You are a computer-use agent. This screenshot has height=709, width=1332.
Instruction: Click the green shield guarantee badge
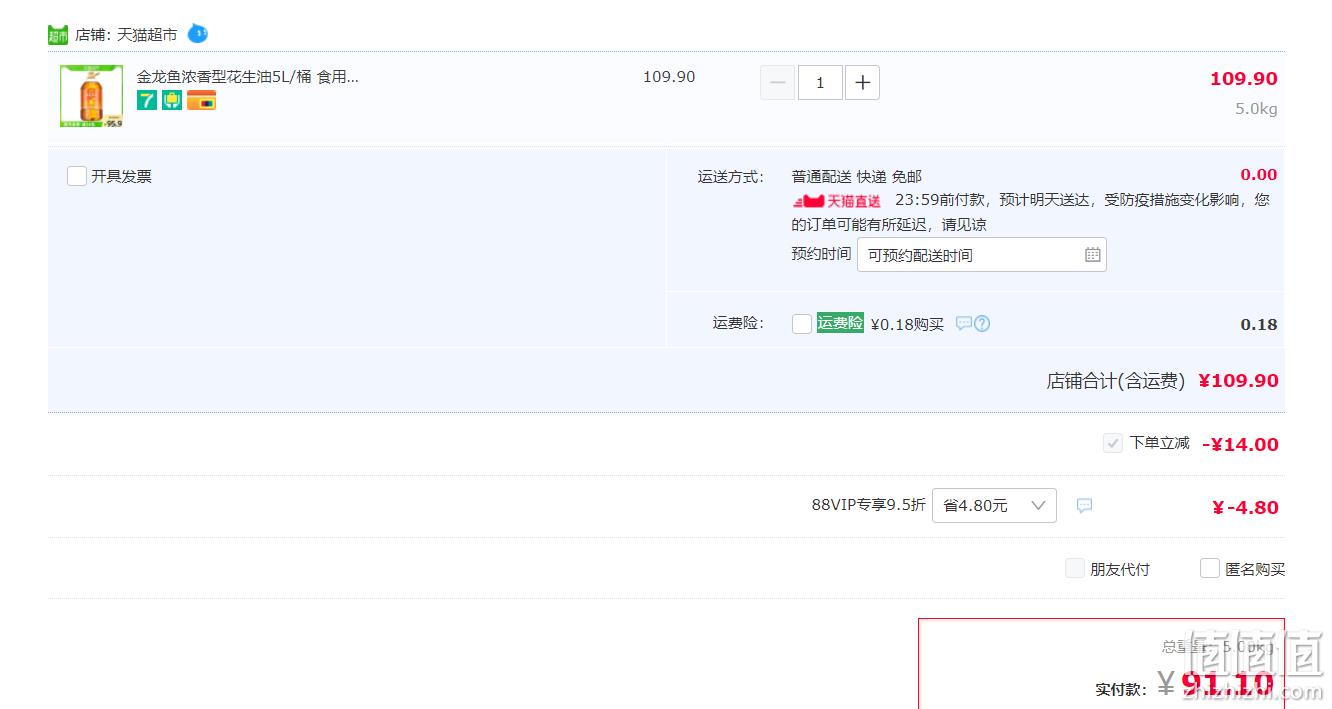(172, 100)
